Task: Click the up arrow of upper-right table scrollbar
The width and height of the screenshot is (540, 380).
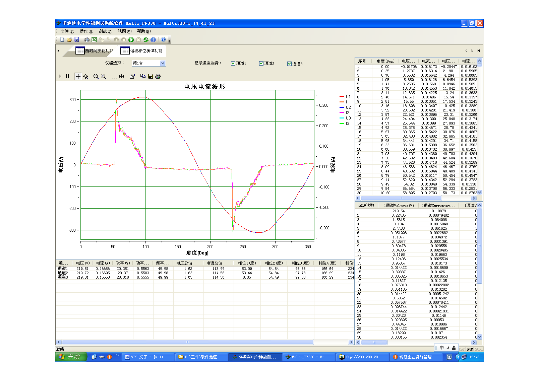Action: point(479,61)
